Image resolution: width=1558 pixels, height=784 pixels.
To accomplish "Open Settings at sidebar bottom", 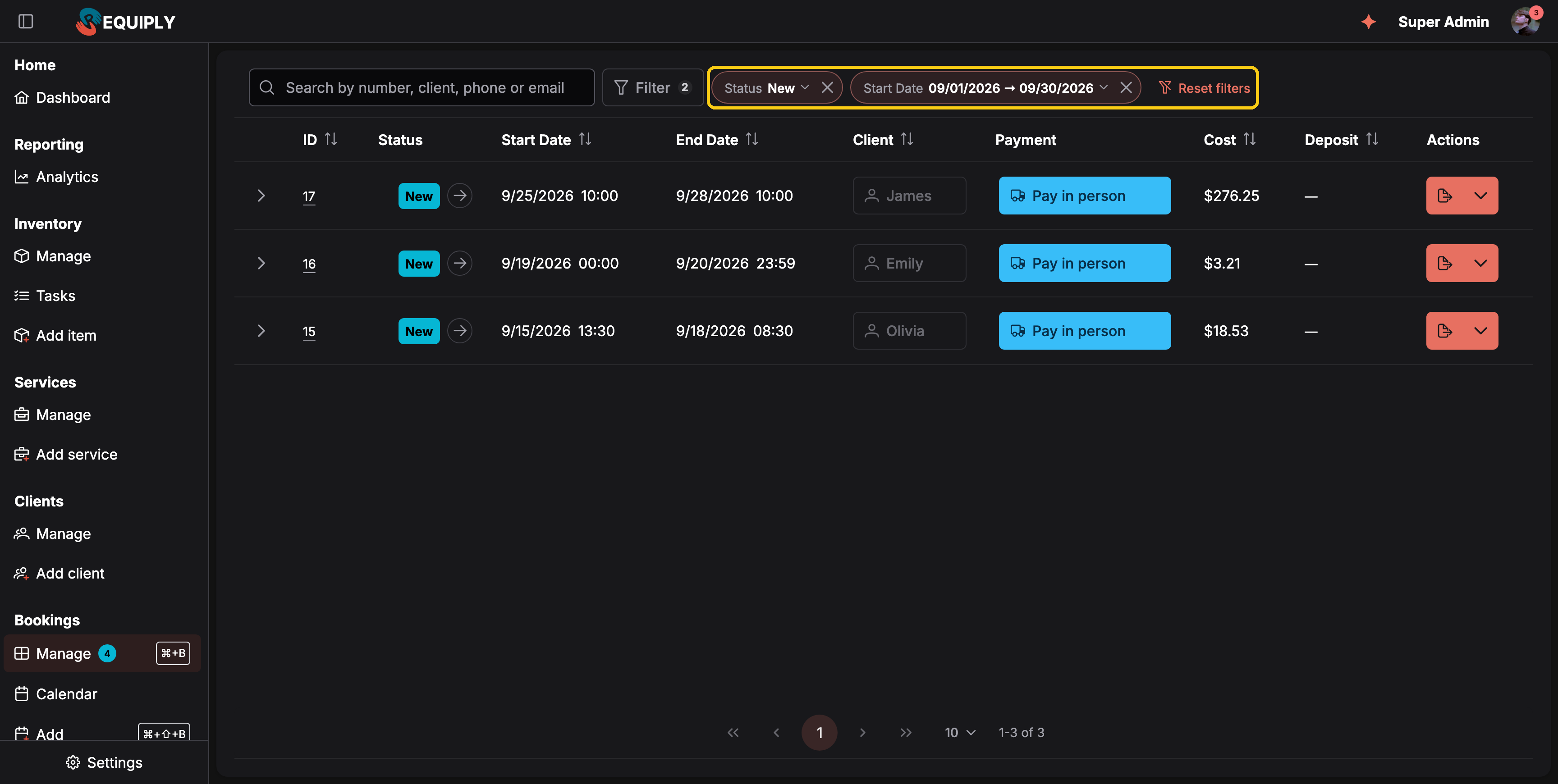I will [x=104, y=763].
